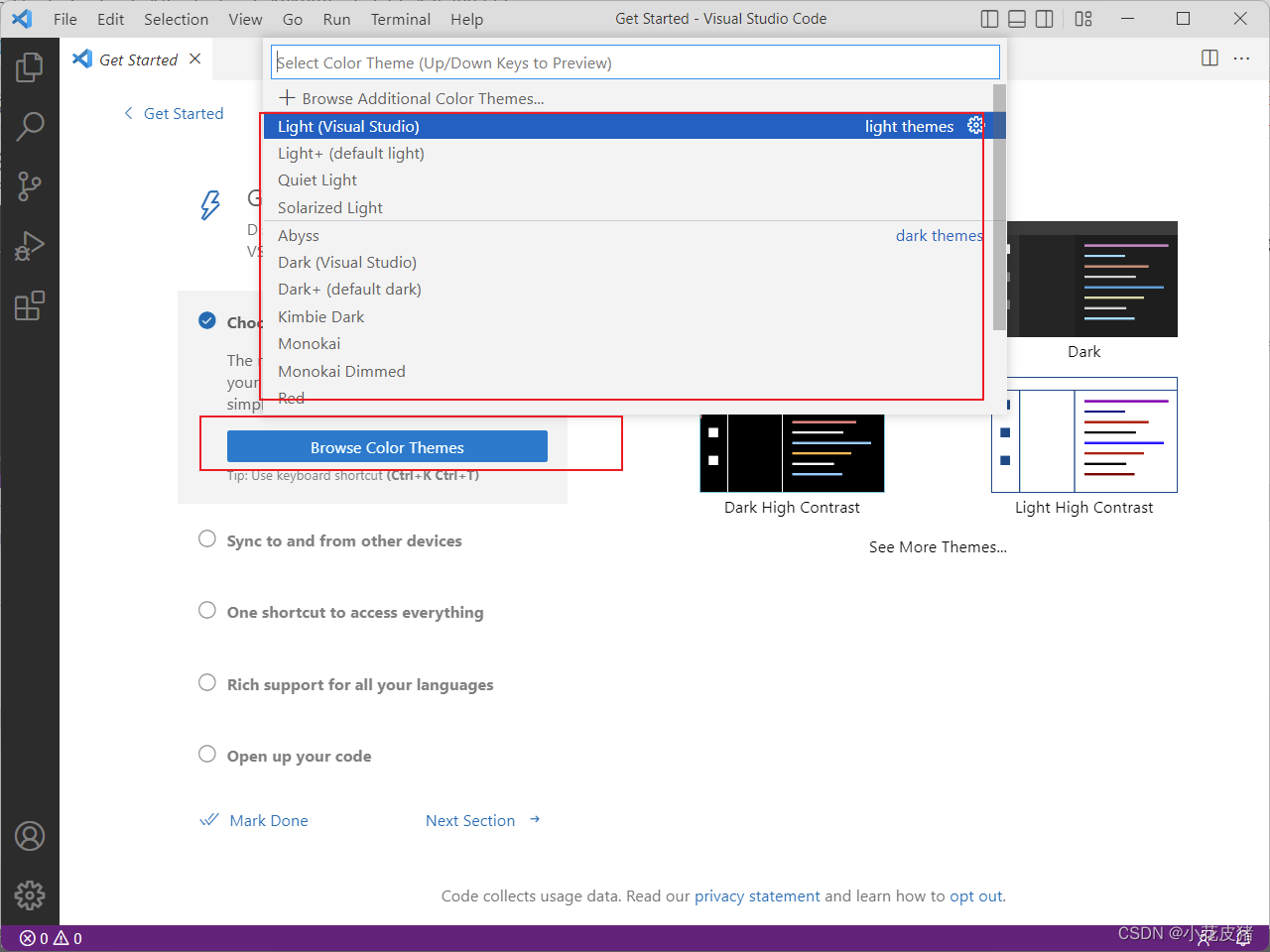Click the VS Code logo in title bar
This screenshot has height=952, width=1270.
[x=21, y=19]
